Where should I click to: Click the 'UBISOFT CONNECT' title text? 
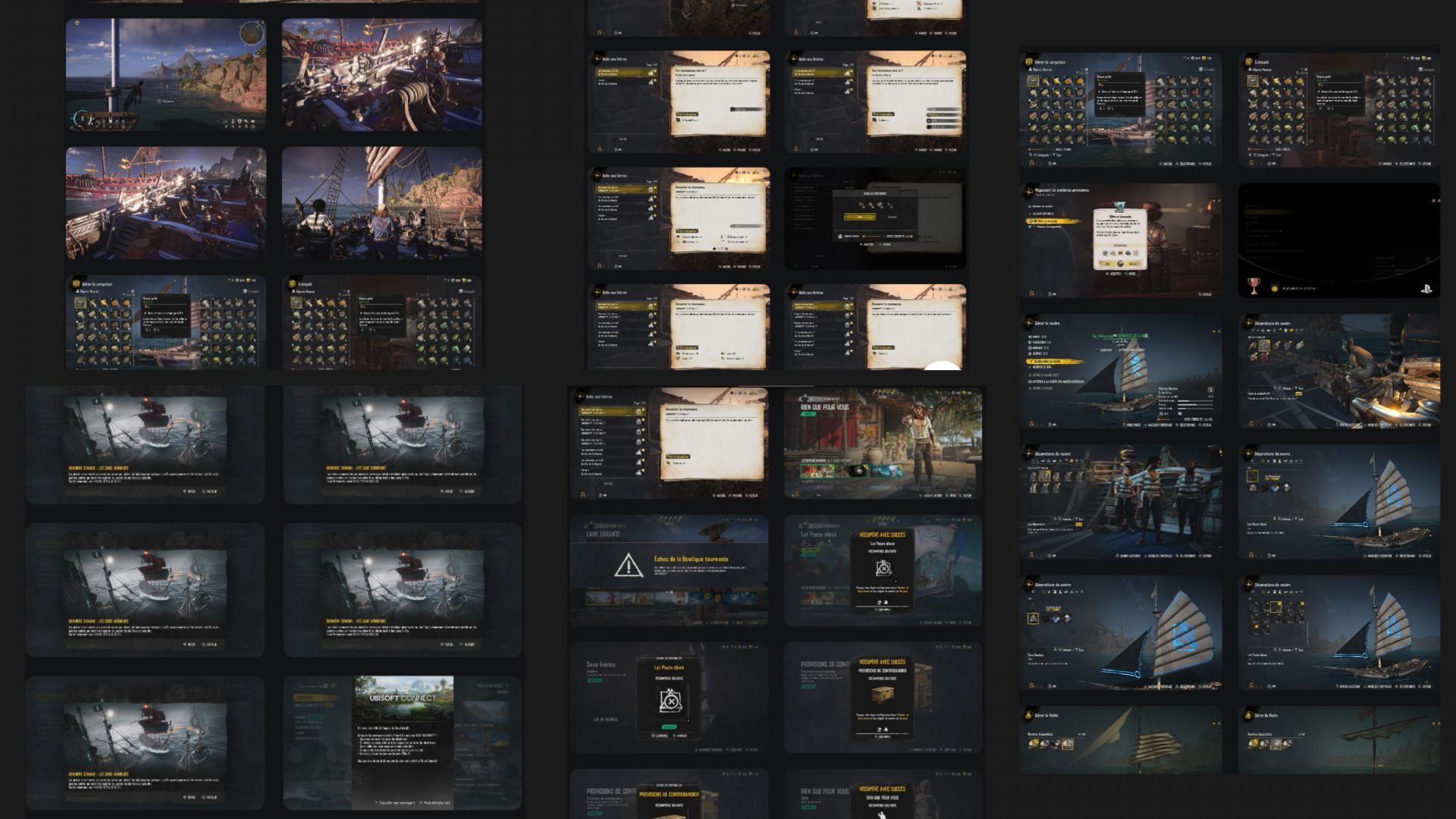403,698
